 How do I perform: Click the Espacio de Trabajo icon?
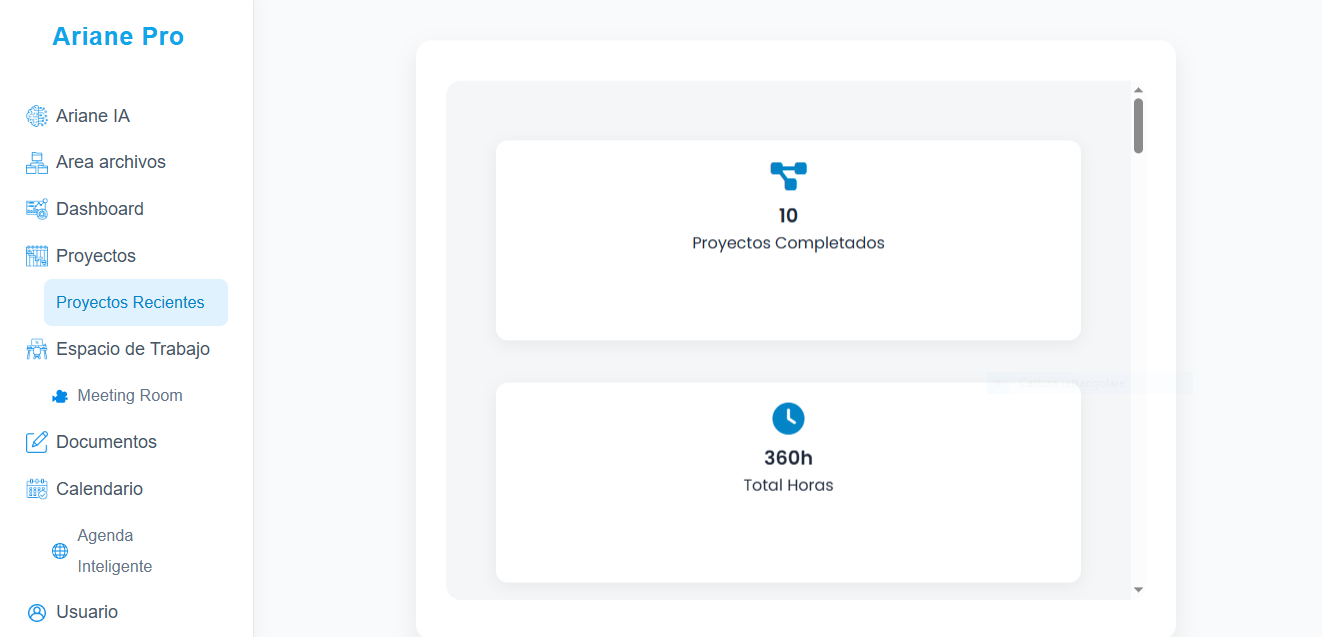(x=37, y=349)
